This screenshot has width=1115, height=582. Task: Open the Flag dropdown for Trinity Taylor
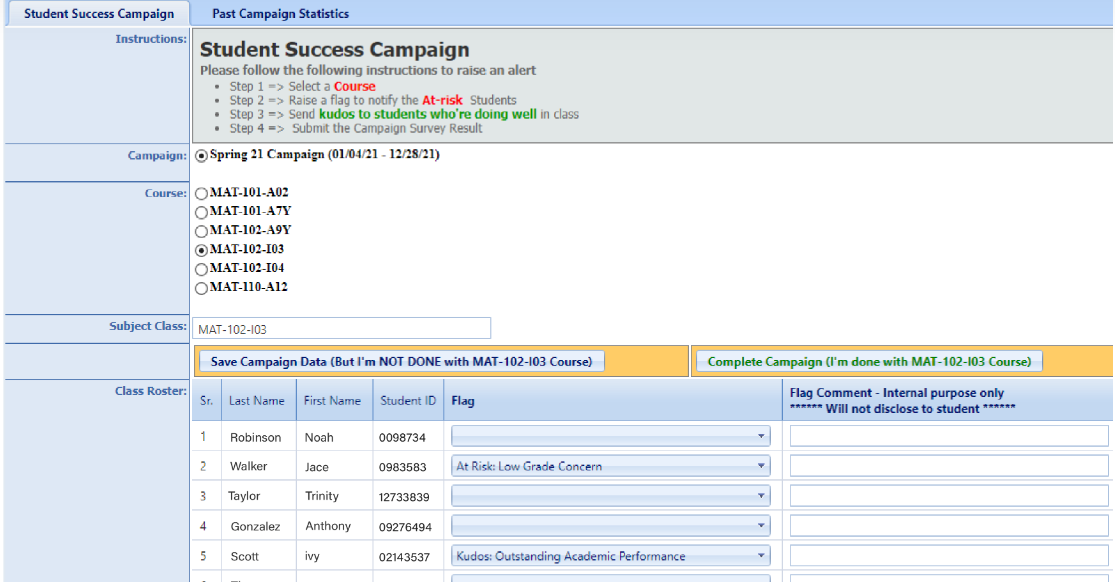pos(610,496)
